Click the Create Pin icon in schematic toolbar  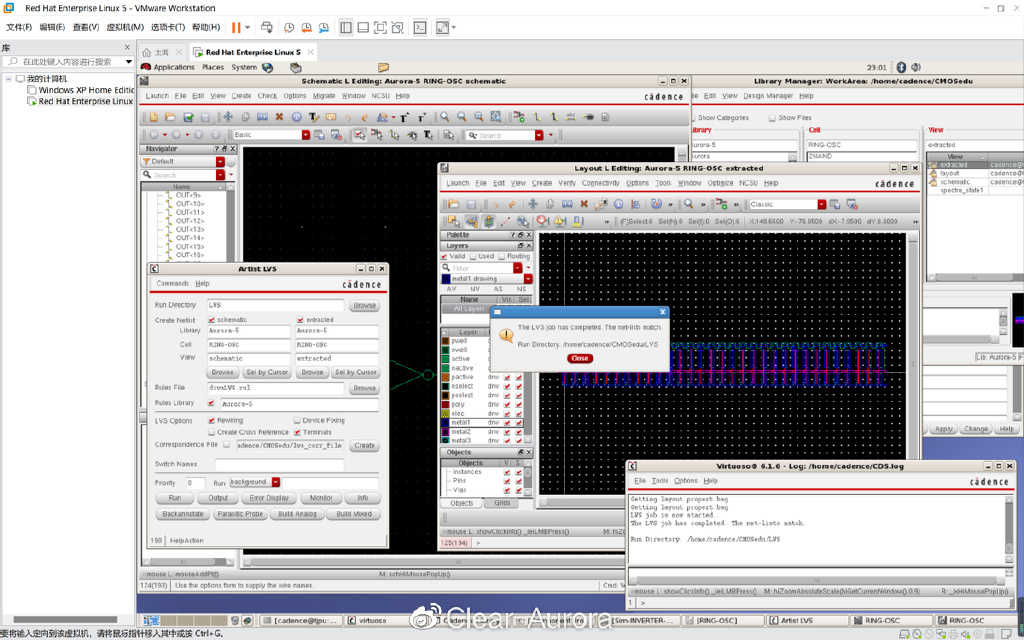pos(588,117)
